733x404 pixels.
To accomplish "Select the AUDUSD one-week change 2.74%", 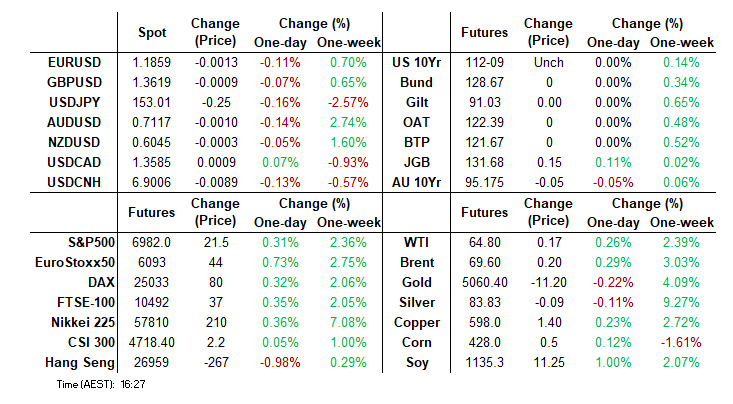I will [341, 120].
